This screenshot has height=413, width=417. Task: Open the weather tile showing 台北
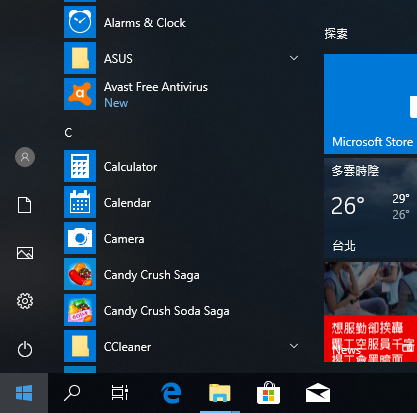click(370, 208)
